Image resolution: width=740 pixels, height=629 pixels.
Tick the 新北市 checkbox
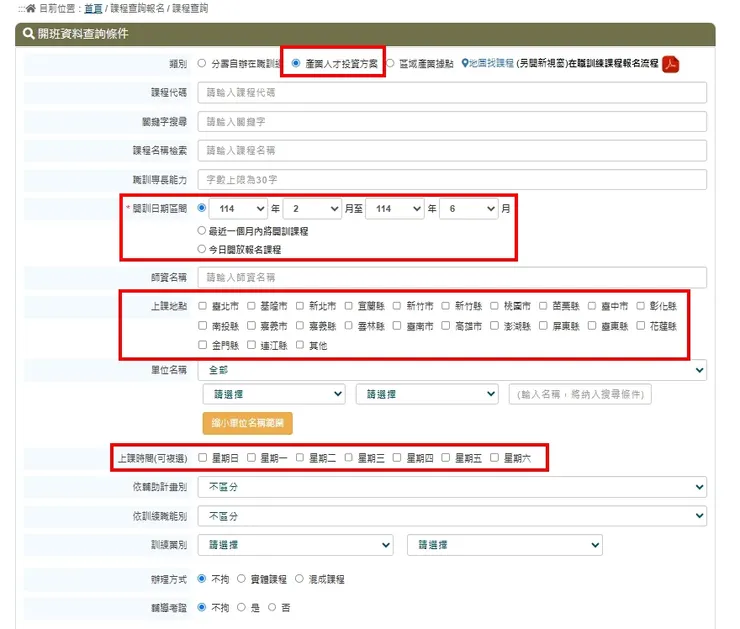click(300, 306)
